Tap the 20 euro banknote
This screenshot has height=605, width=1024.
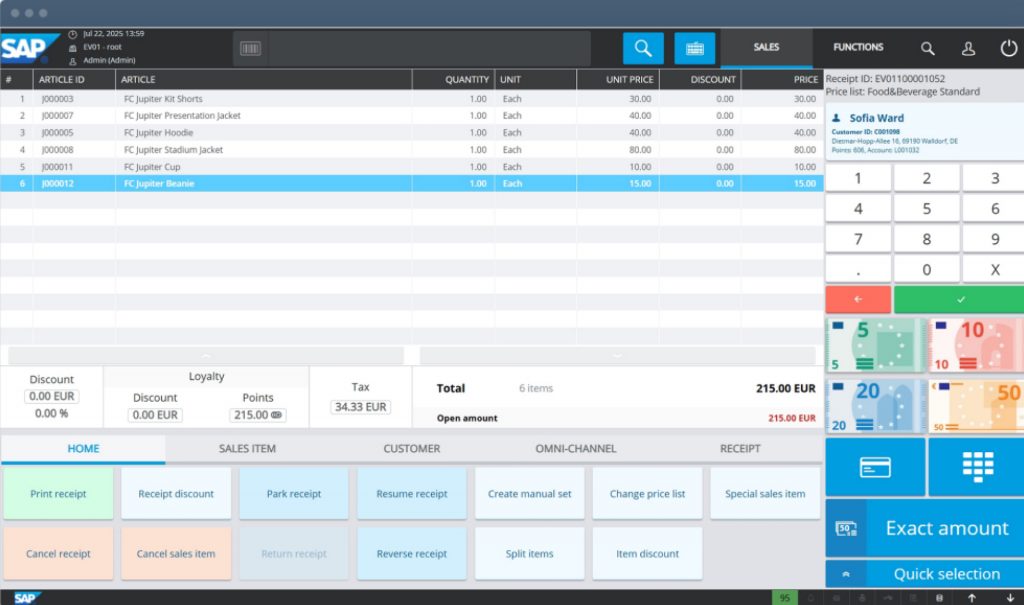875,406
